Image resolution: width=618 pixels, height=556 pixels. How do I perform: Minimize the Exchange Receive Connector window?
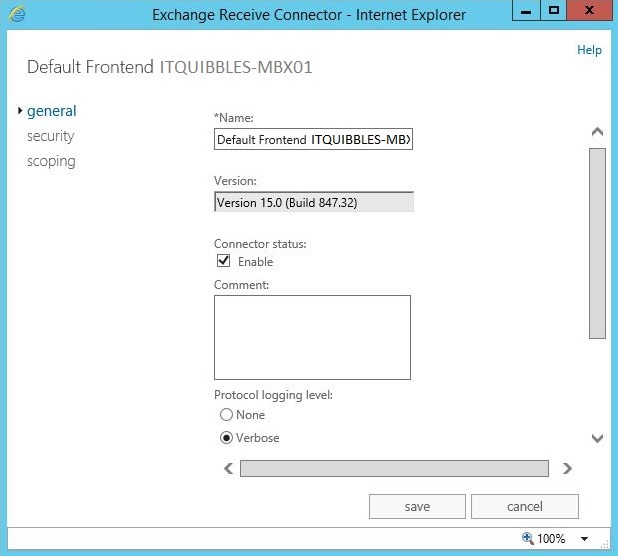pos(525,11)
